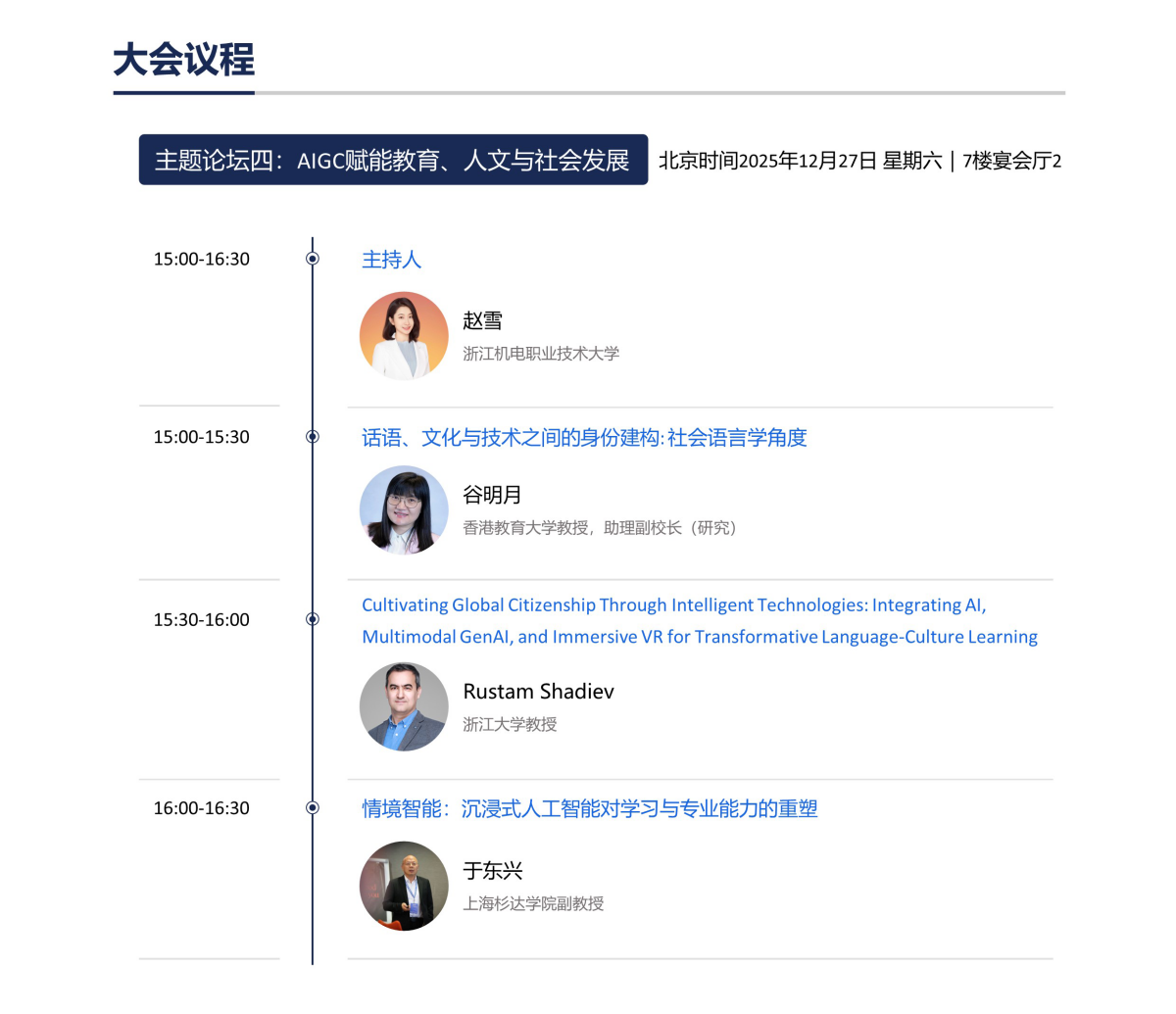Click the timeline dot for 15:00-15:30 session
Screen dimensions: 1176x1014
(313, 436)
